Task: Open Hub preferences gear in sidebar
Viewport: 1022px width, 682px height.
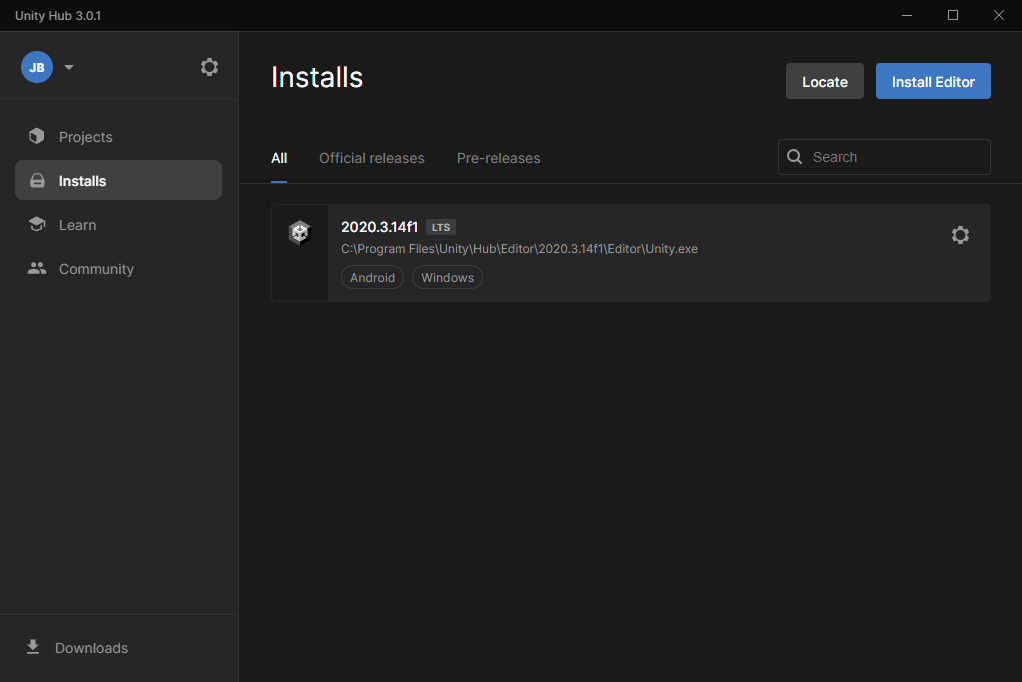Action: click(209, 67)
